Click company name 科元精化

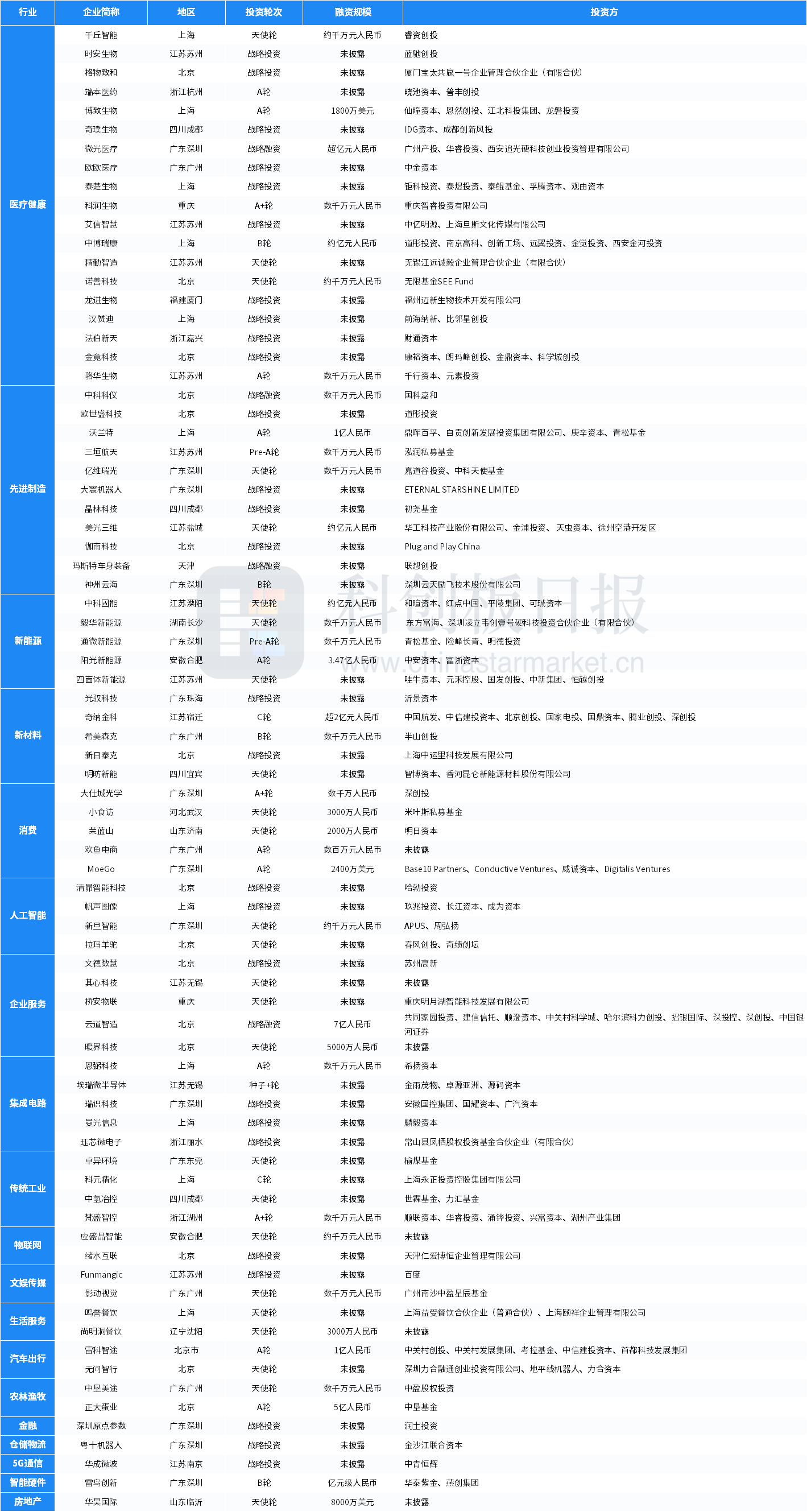(101, 1180)
